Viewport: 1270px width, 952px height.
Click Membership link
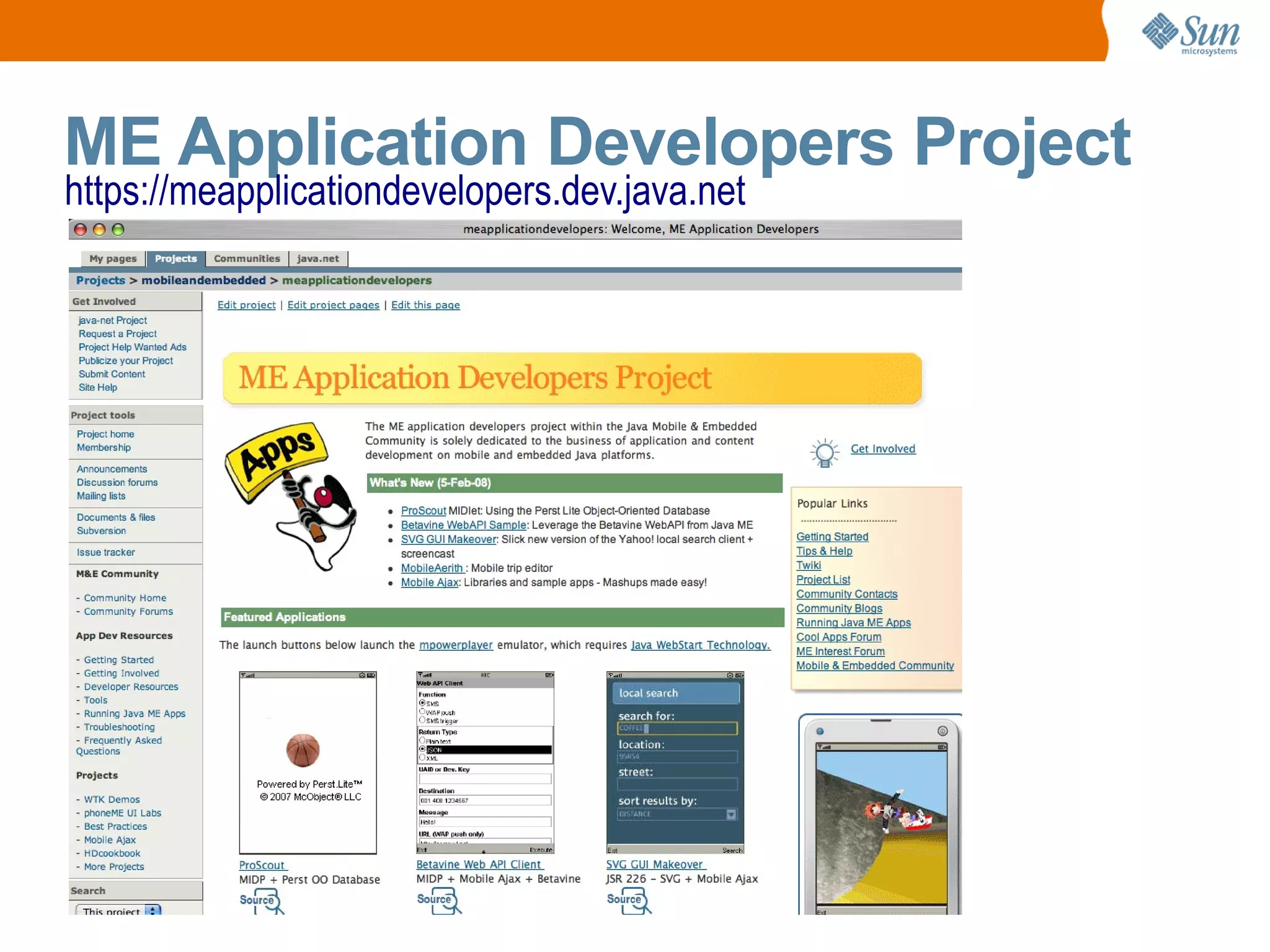pos(104,447)
